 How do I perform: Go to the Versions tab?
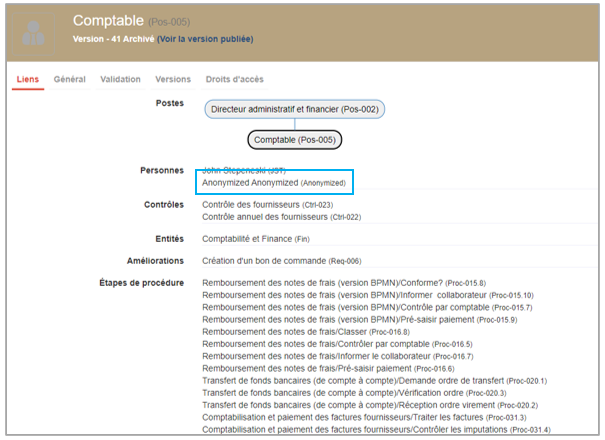[x=173, y=79]
